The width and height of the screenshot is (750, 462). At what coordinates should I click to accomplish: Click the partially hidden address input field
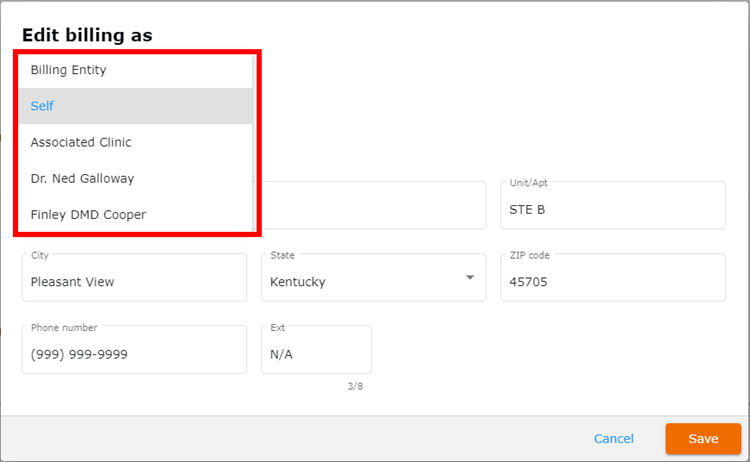374,205
